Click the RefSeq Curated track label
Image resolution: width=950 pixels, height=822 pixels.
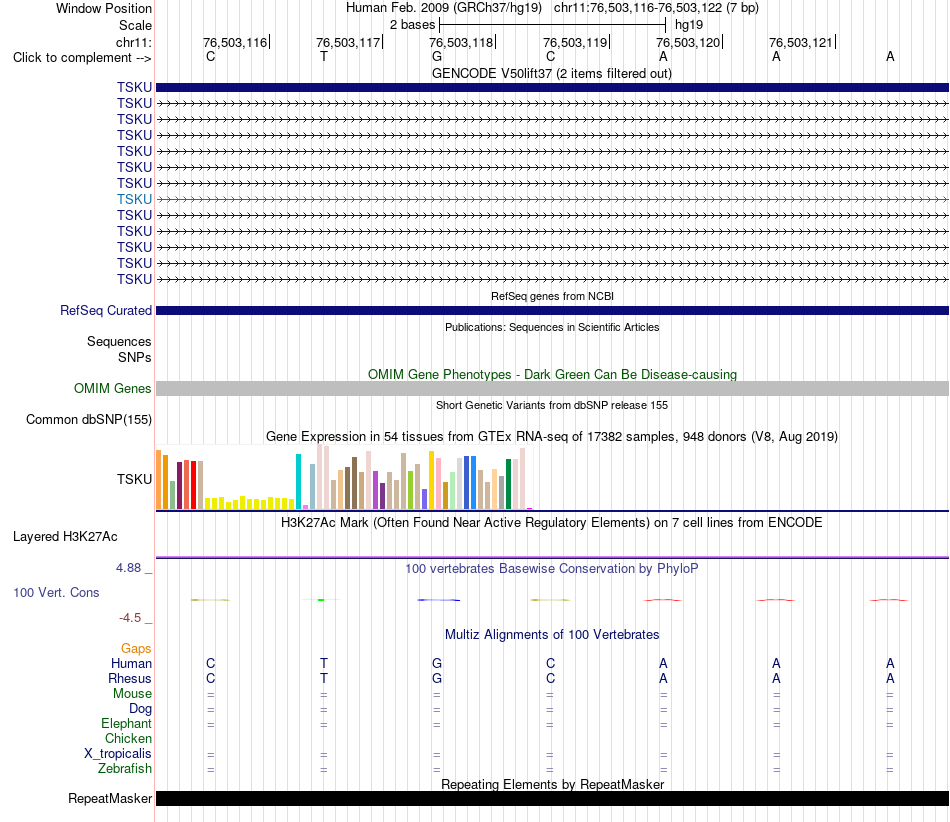point(106,310)
